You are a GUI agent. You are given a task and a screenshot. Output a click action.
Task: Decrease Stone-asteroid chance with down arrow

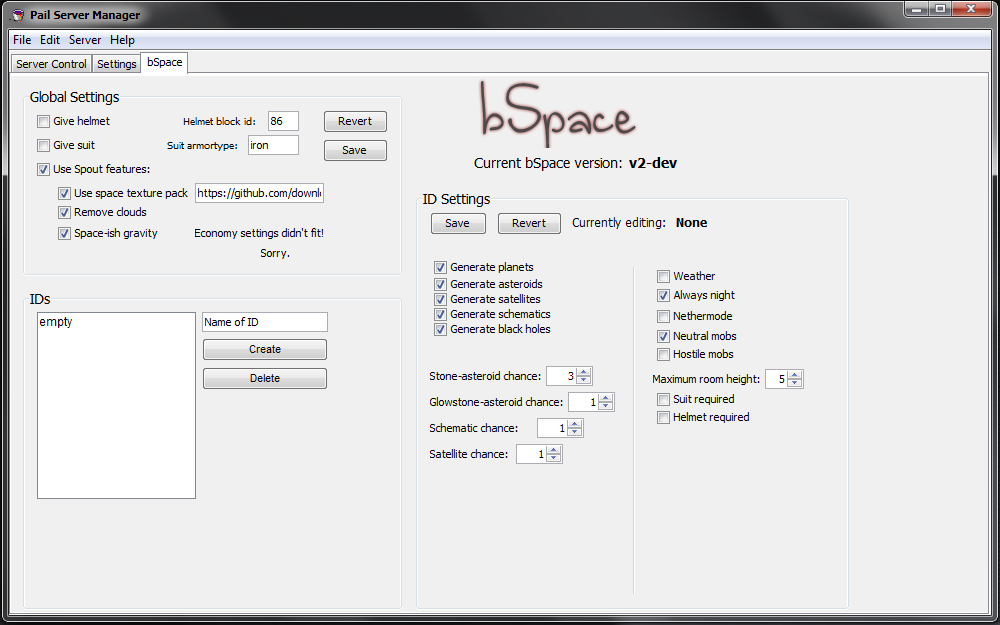584,380
